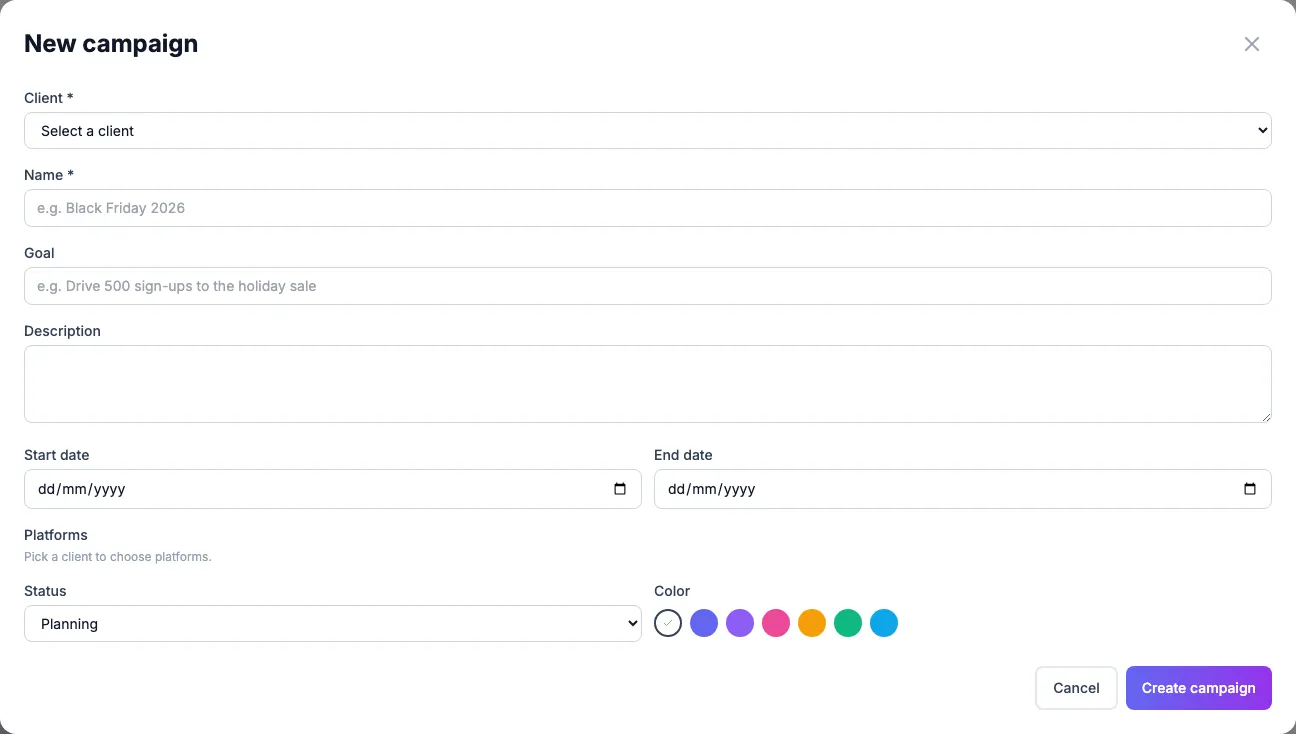Click the "Platforms" section label
1296x734 pixels.
(56, 535)
